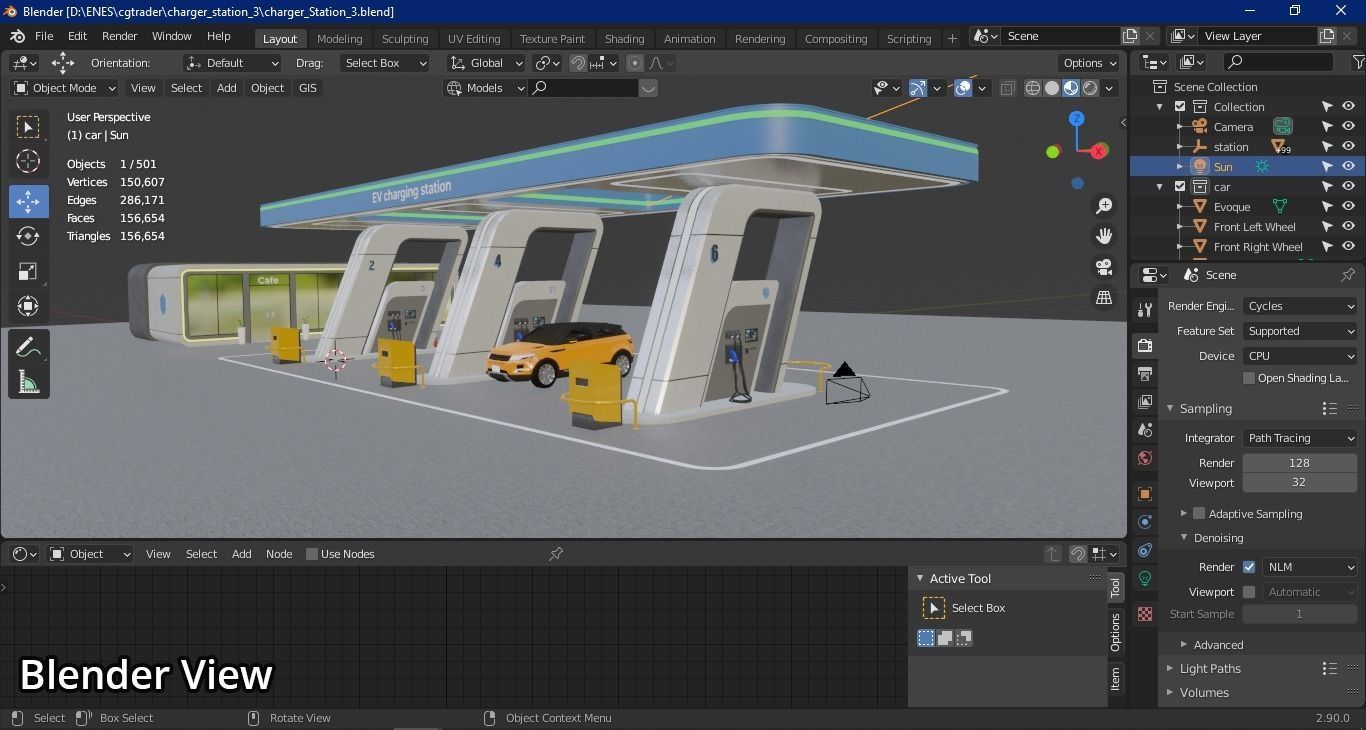The height and width of the screenshot is (730, 1366).
Task: Enable Adaptive Sampling checkbox
Action: [1199, 513]
